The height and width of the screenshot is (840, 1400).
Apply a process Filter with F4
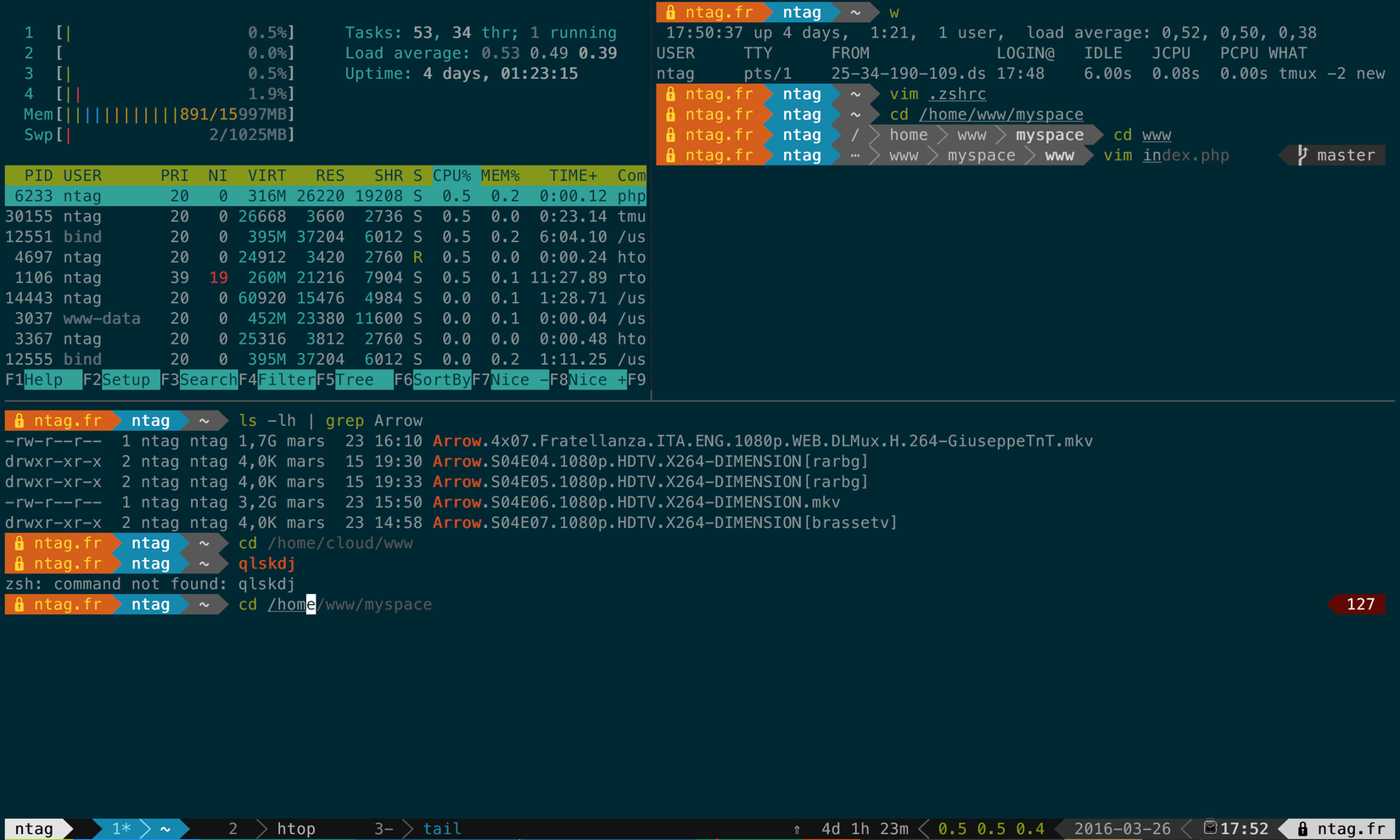click(280, 379)
